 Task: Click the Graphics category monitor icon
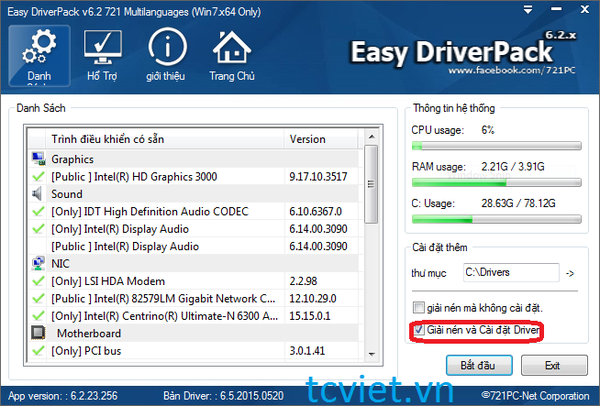pos(38,159)
